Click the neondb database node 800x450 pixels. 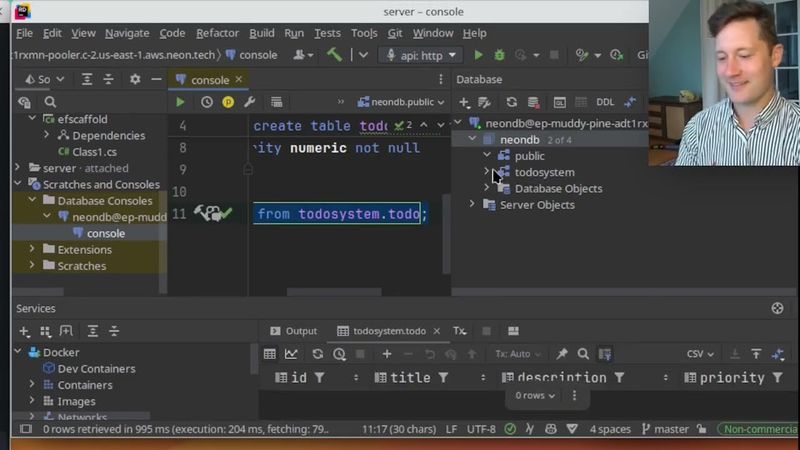coord(519,139)
